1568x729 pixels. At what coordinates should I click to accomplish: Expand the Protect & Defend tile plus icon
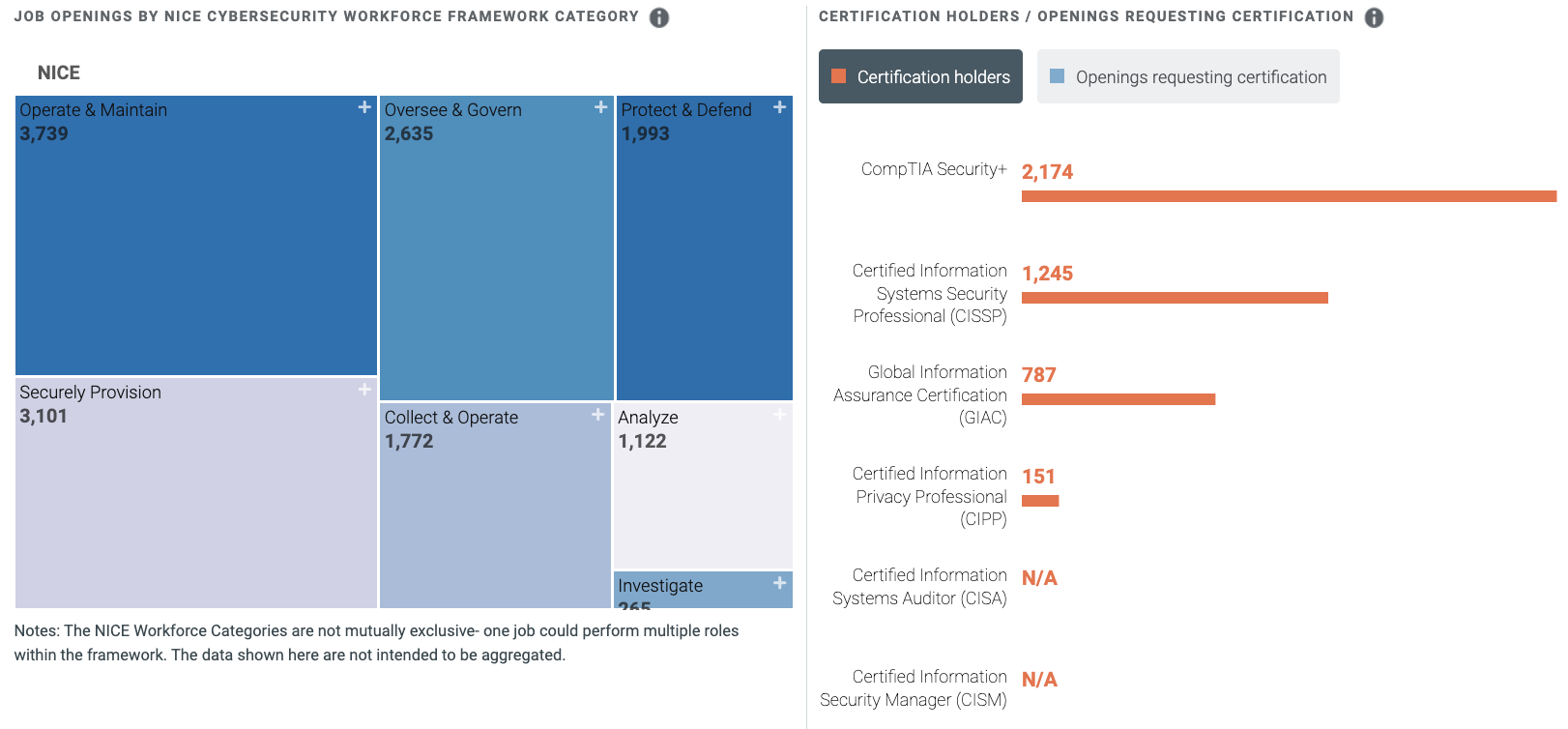[779, 107]
